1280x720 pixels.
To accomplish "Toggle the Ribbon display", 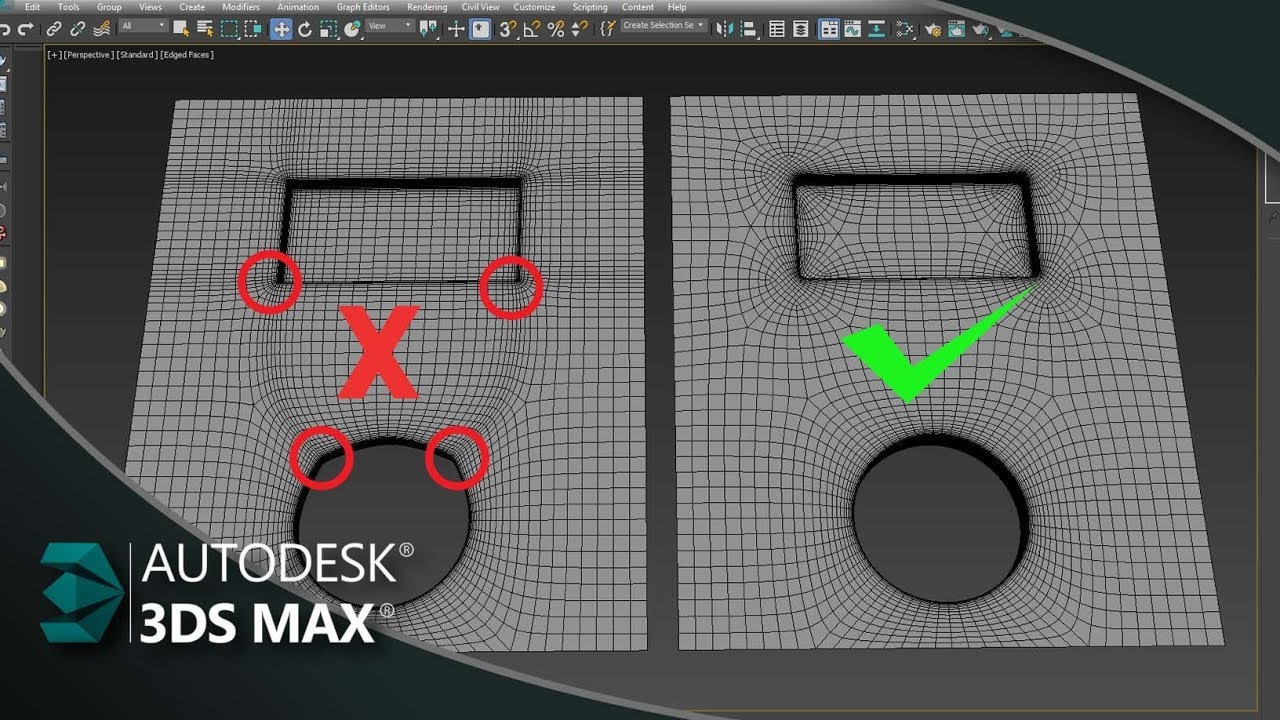I will (x=829, y=29).
